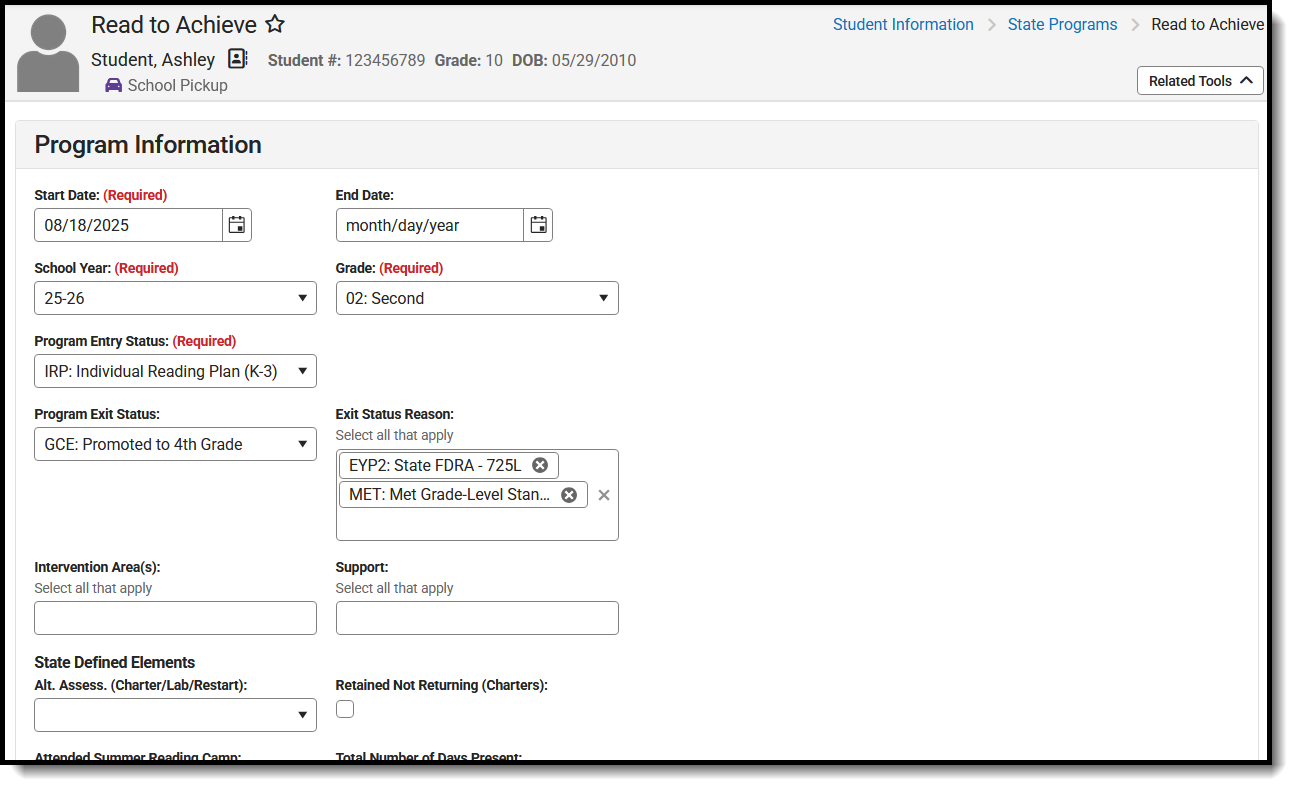
Task: Remove the MET Met Grade-Level Standard chip
Action: click(569, 494)
